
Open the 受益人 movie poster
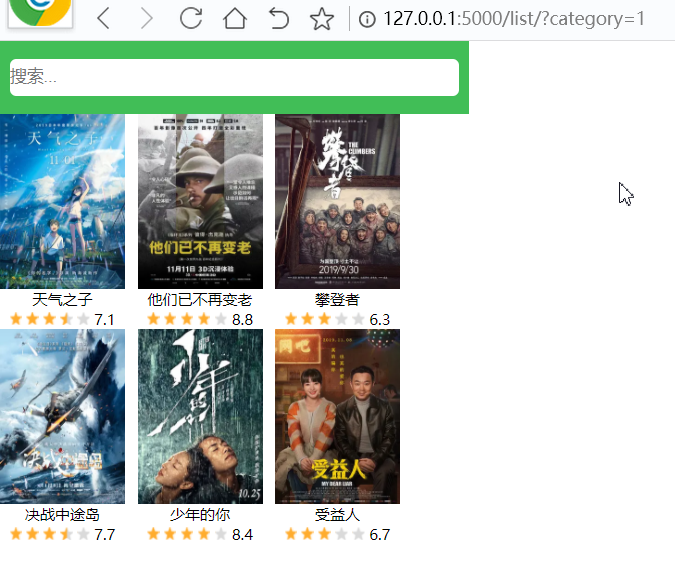coord(338,416)
